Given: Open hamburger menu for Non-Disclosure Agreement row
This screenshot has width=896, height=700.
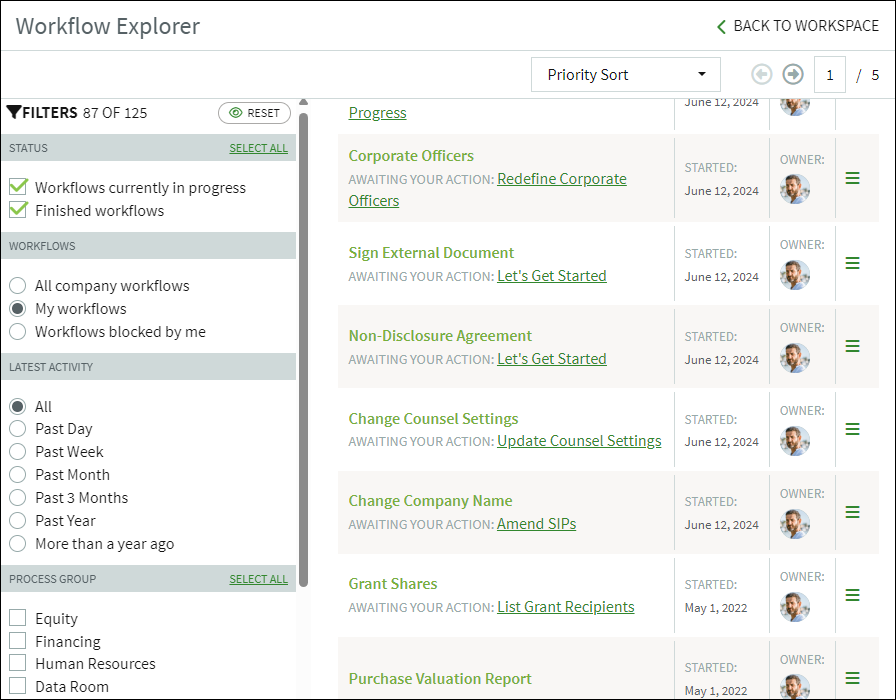Looking at the screenshot, I should point(852,346).
